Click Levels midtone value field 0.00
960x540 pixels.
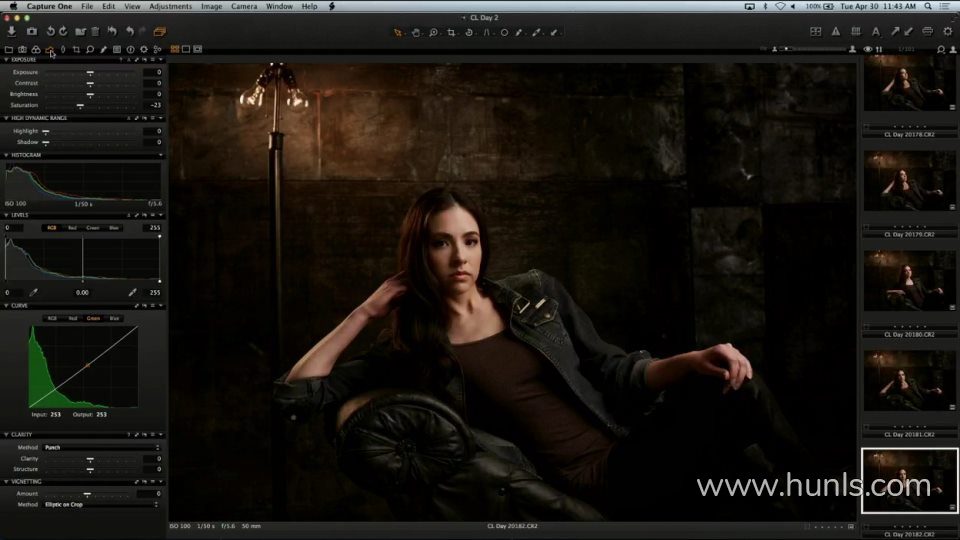83,293
